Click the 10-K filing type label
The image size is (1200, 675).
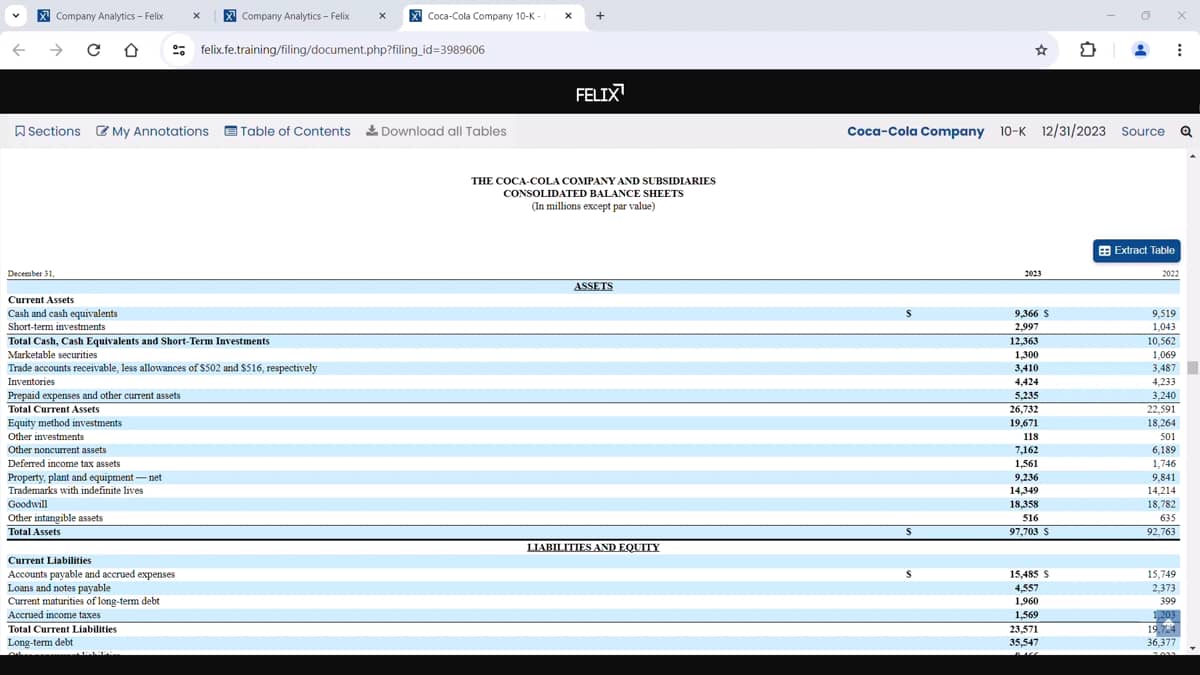click(x=1012, y=131)
